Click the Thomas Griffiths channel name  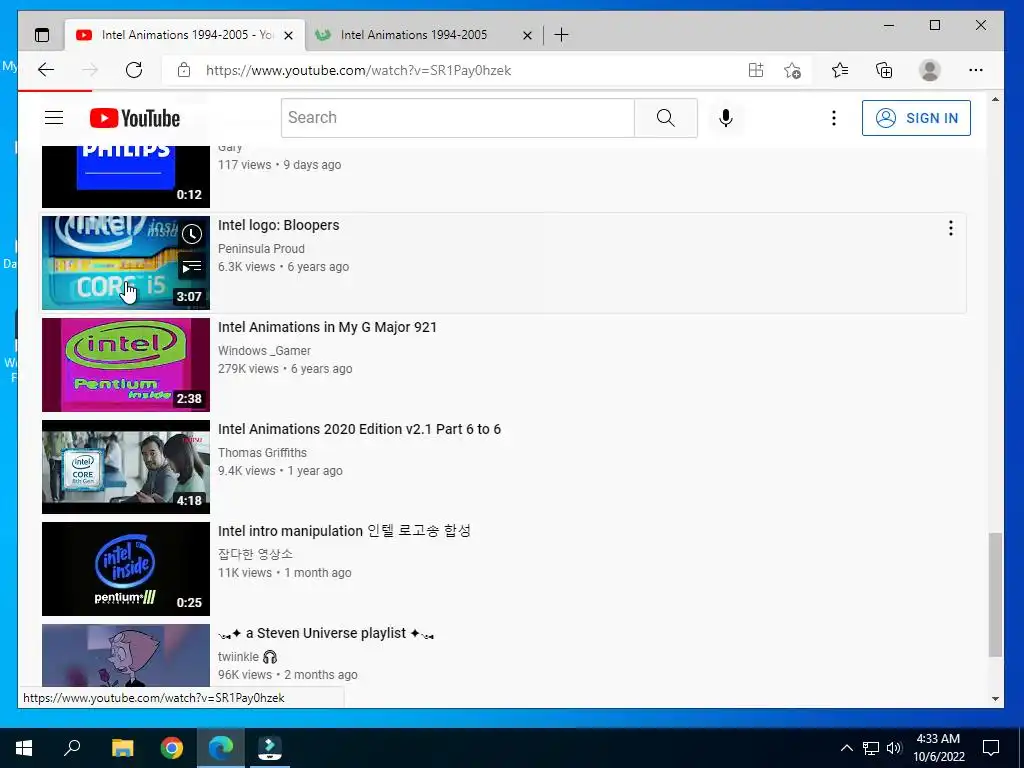tap(262, 453)
